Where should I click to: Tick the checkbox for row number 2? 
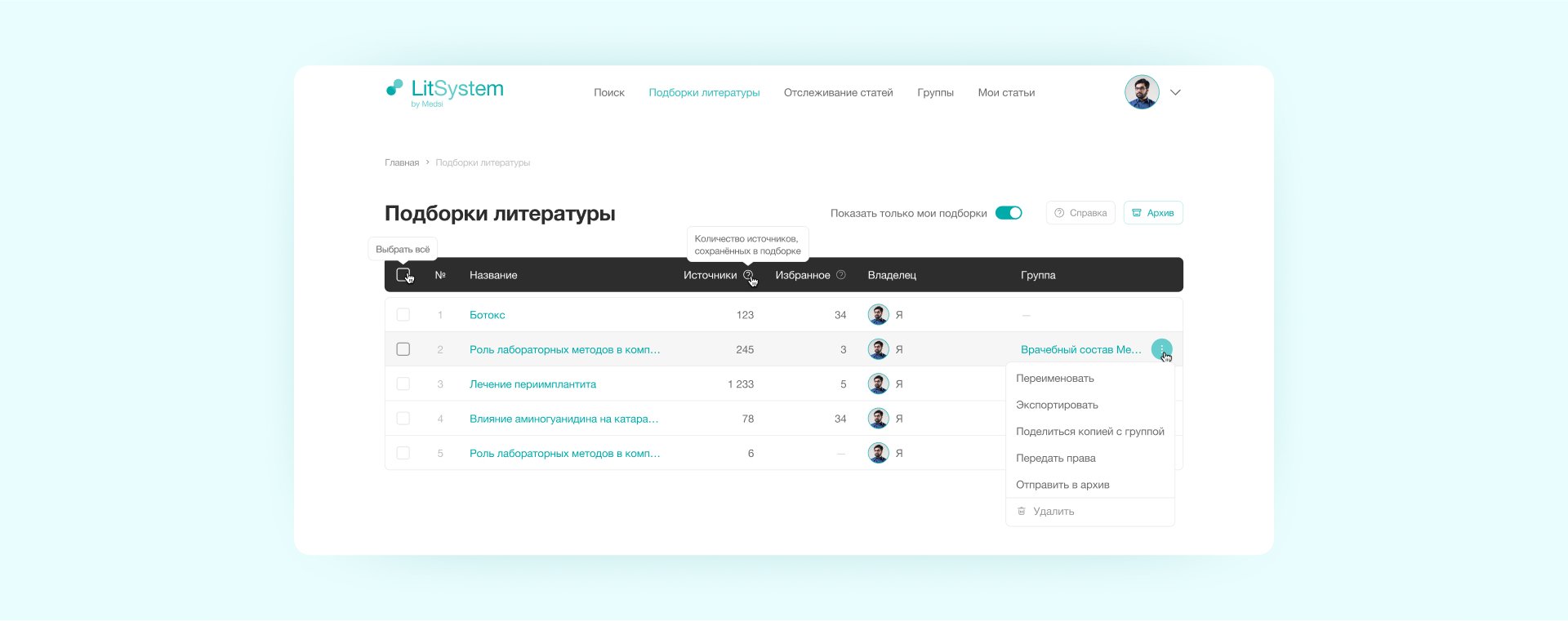pyautogui.click(x=403, y=349)
